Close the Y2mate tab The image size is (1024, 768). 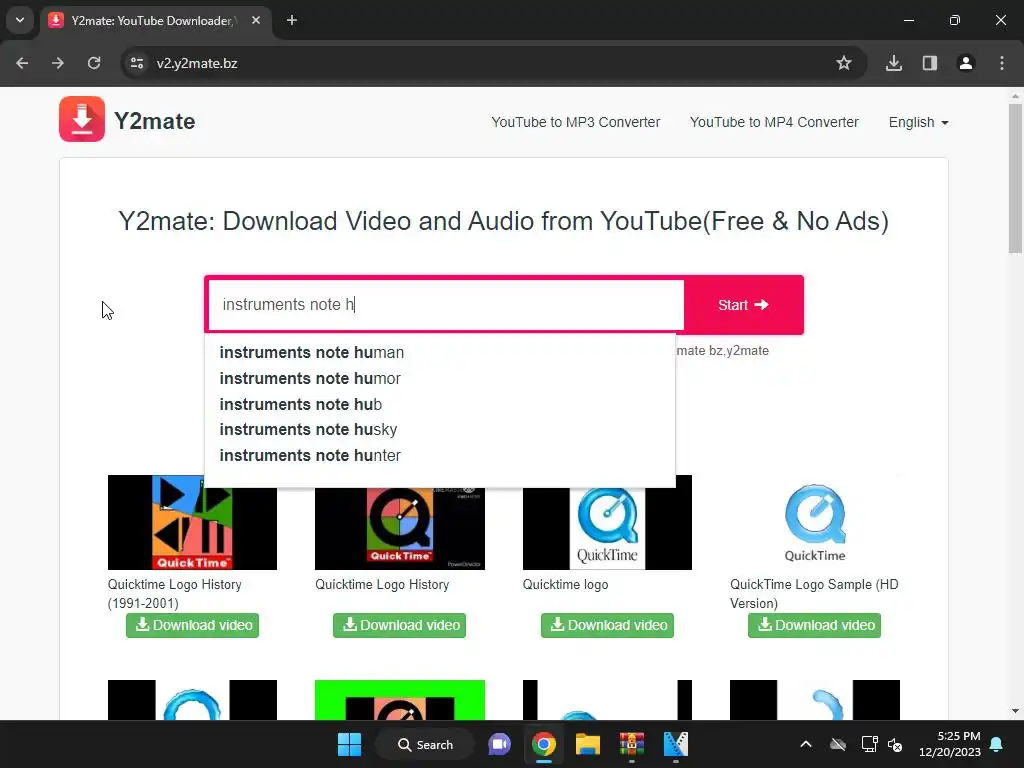256,20
